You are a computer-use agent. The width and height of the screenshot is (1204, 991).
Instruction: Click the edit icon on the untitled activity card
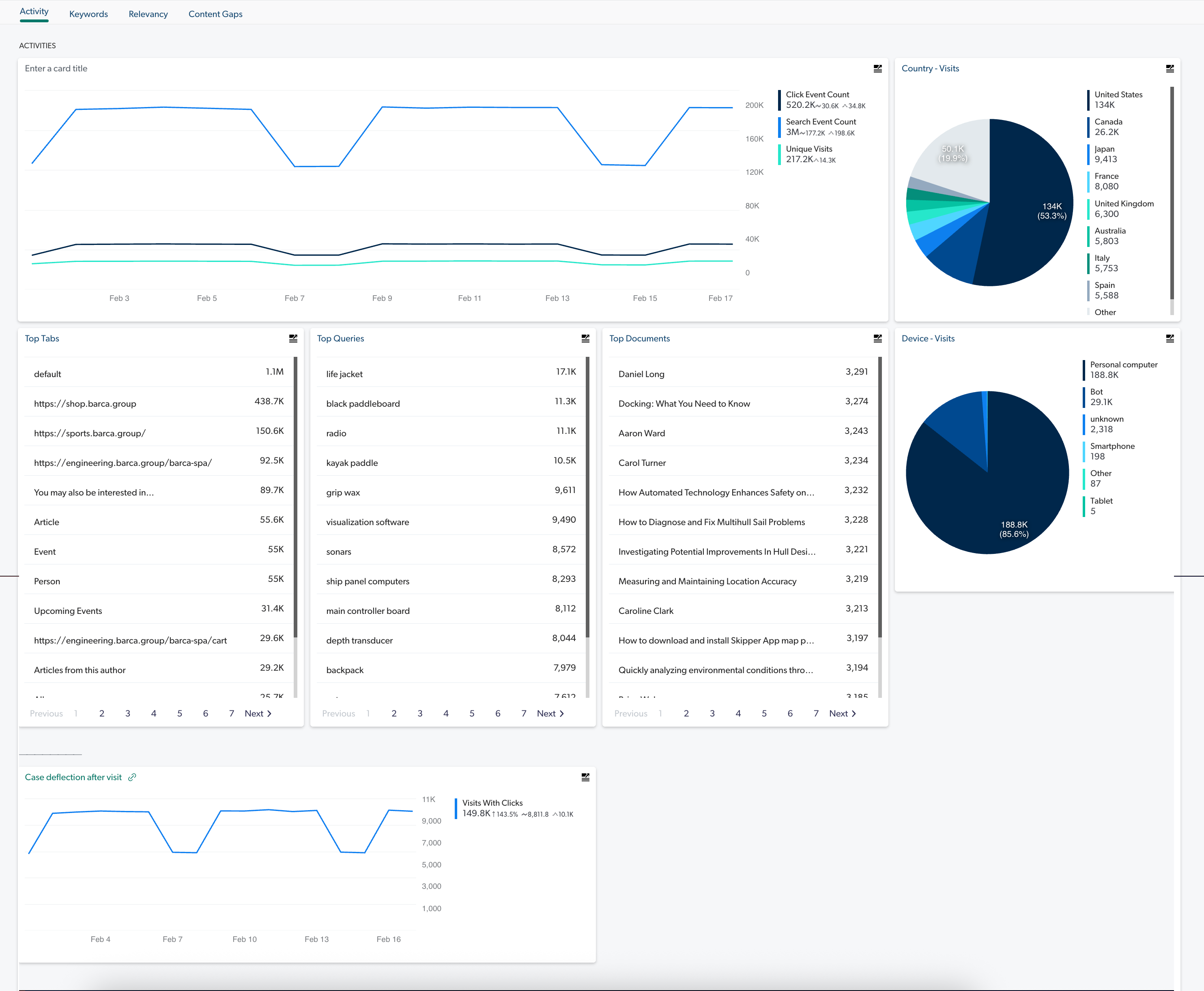pyautogui.click(x=878, y=68)
